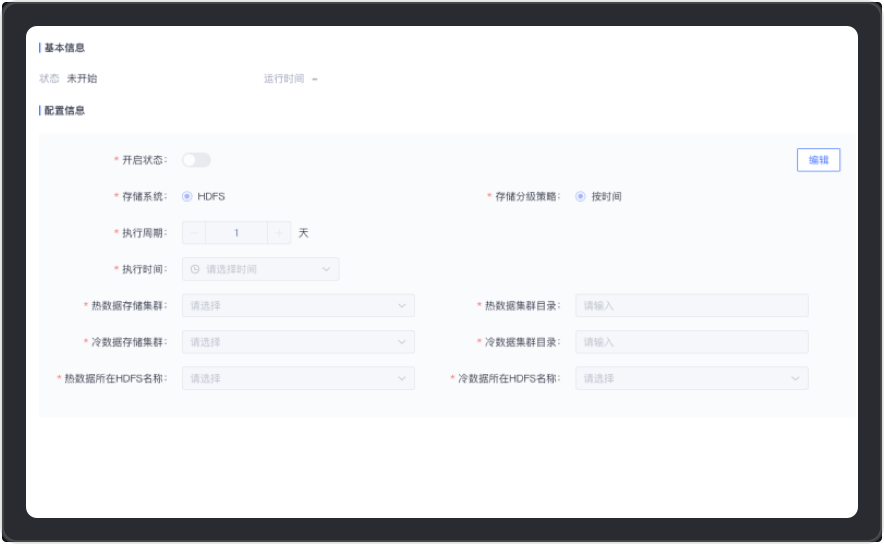Click the chevron arrow in 执行时间 selector

(x=326, y=269)
